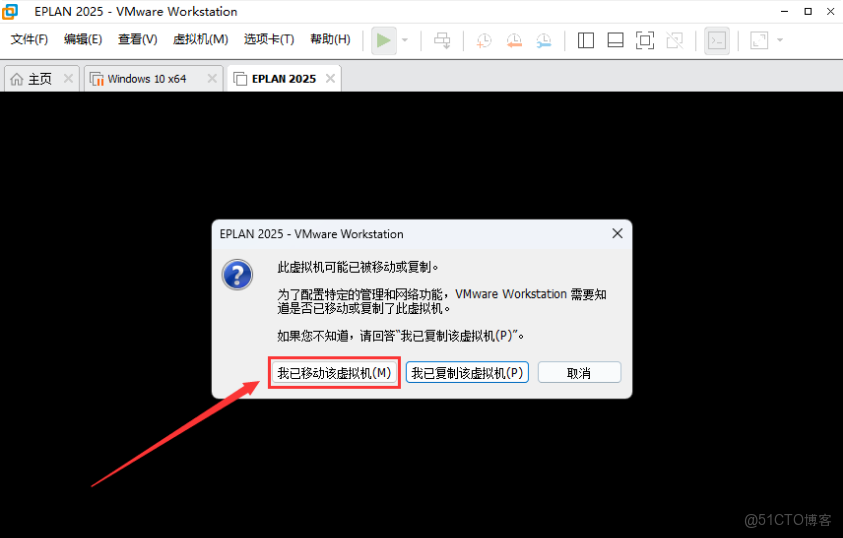Click the VMware Workstation app icon in title bar
Image resolution: width=843 pixels, height=538 pixels.
10,11
